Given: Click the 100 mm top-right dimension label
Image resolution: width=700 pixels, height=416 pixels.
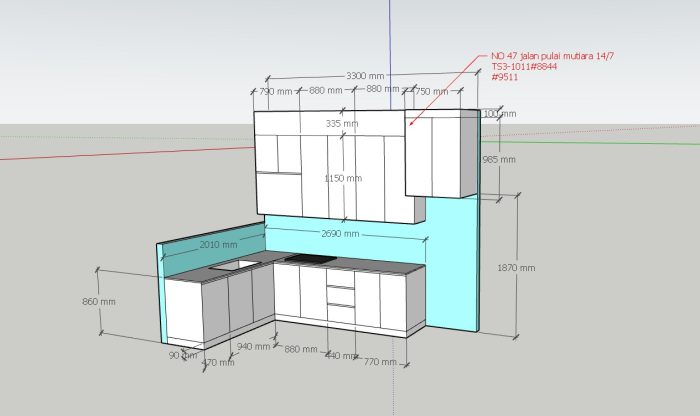Looking at the screenshot, I should (x=498, y=114).
